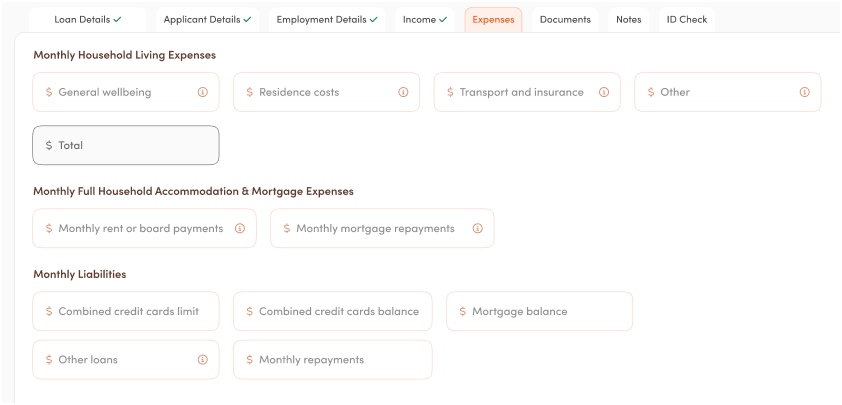Viewport: 842px width, 405px height.
Task: Open the Loan Details tab
Action: tap(87, 19)
